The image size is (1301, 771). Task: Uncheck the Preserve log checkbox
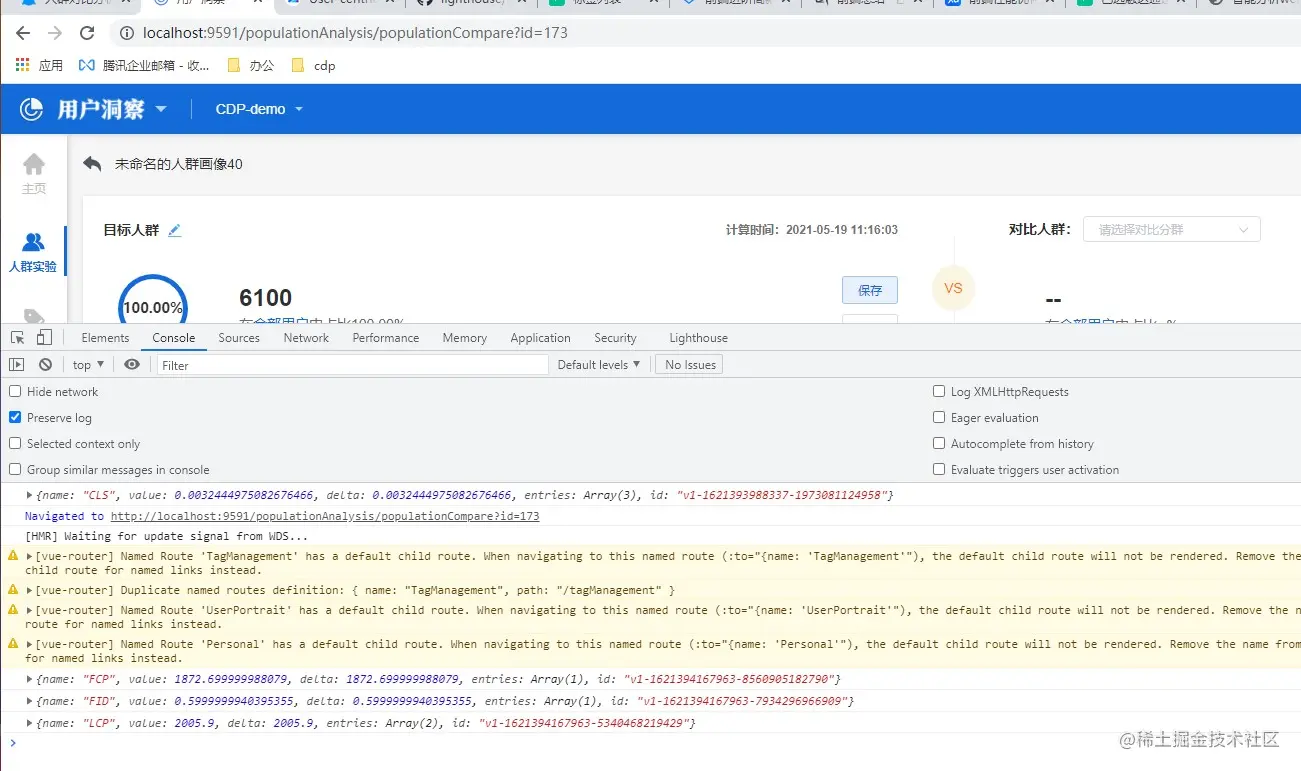point(15,418)
